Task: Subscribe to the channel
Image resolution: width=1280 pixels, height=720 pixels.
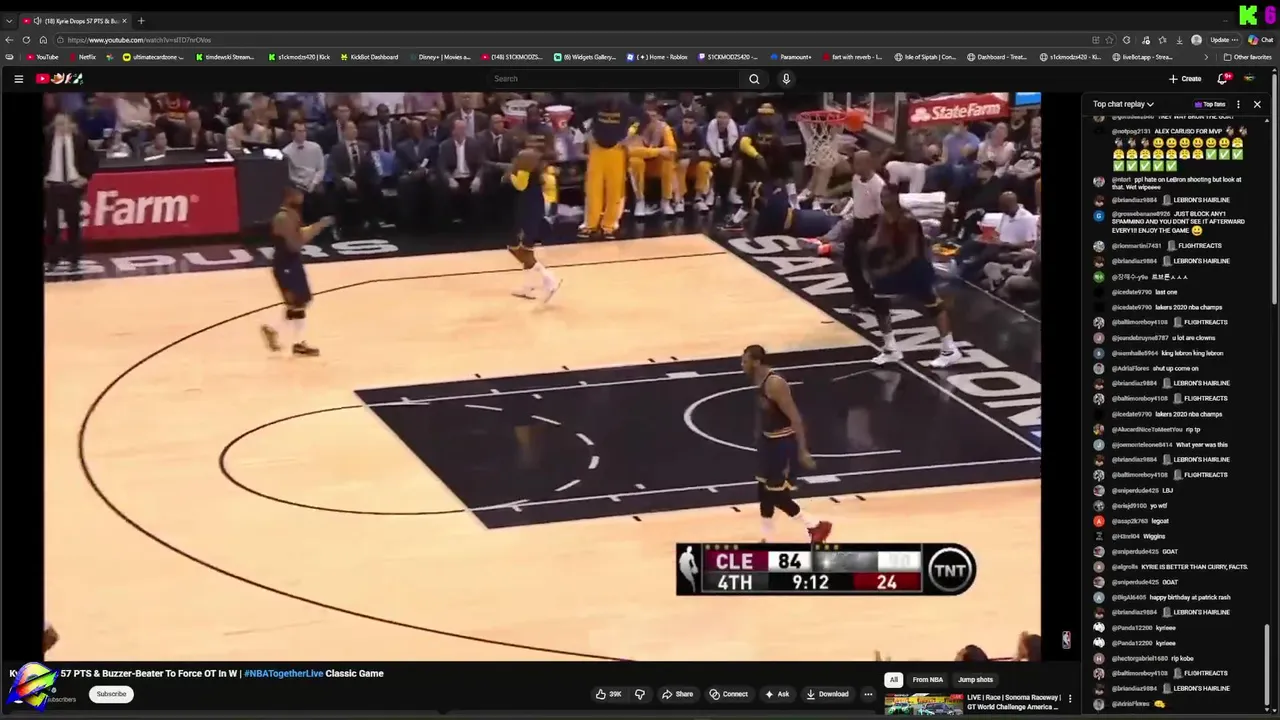Action: click(x=111, y=694)
